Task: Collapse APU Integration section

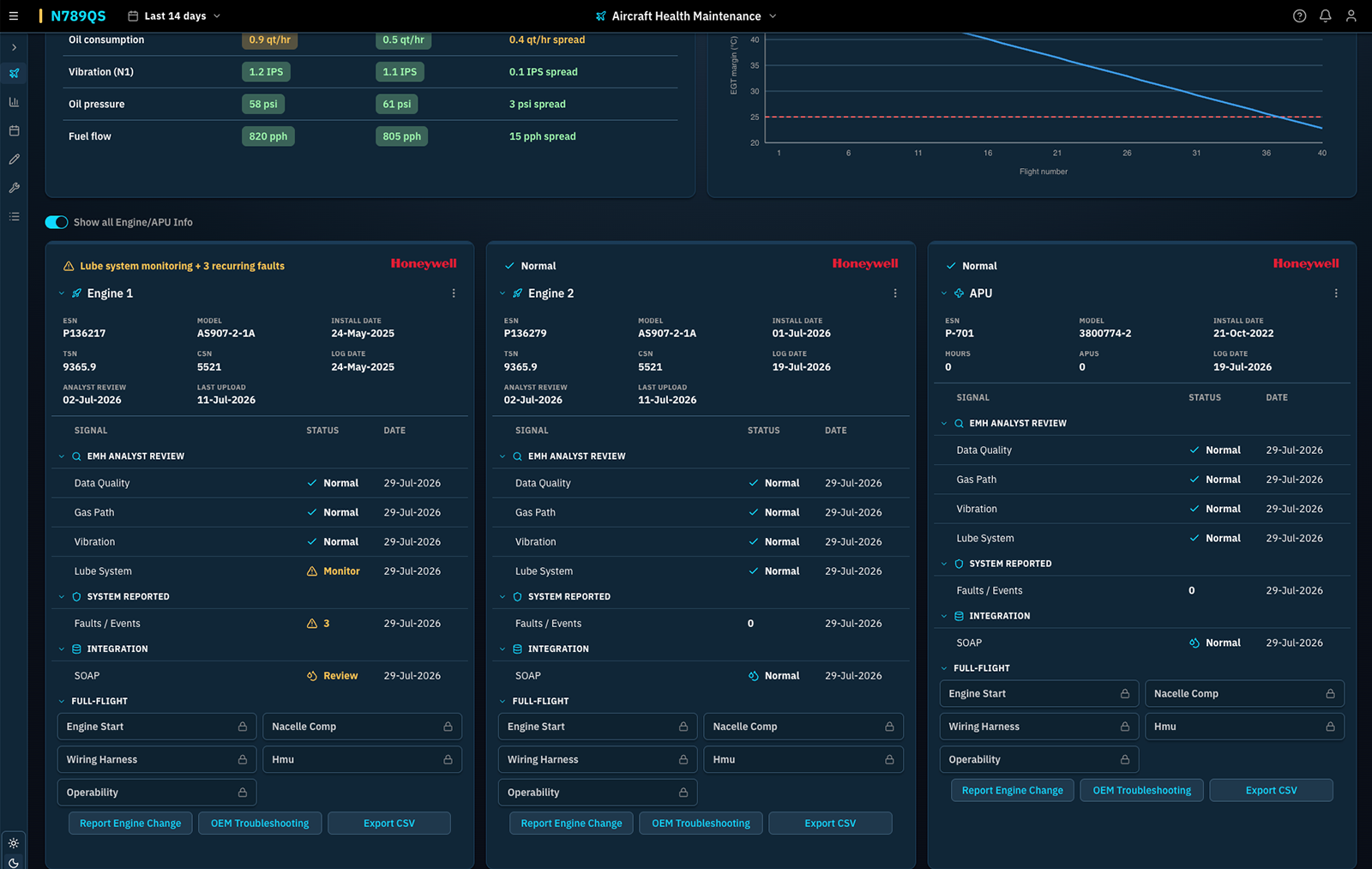Action: tap(944, 616)
